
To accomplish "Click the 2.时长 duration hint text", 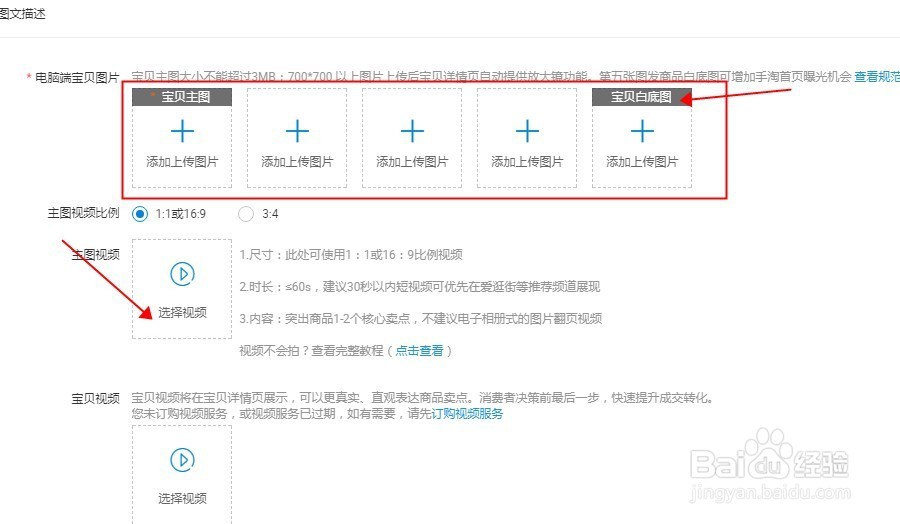I will [x=420, y=286].
